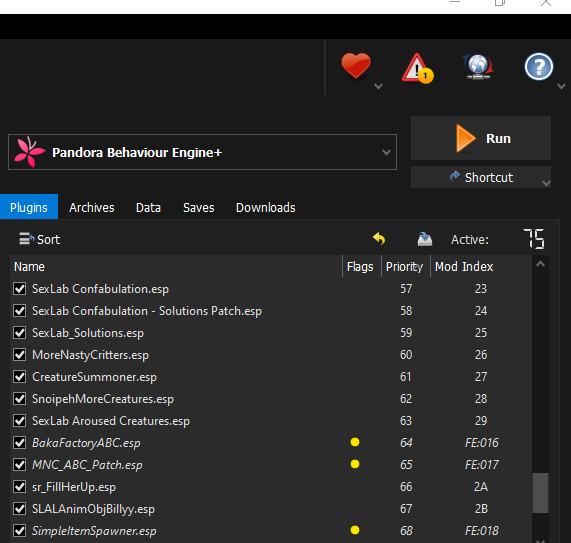Expand the Shortcut button dropdown arrow
571x543 pixels.
tap(546, 183)
